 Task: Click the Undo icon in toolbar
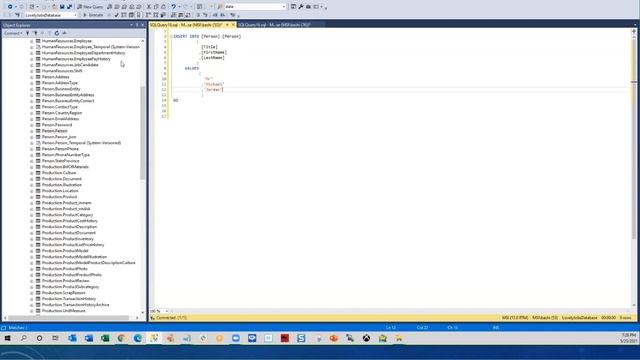coord(173,7)
